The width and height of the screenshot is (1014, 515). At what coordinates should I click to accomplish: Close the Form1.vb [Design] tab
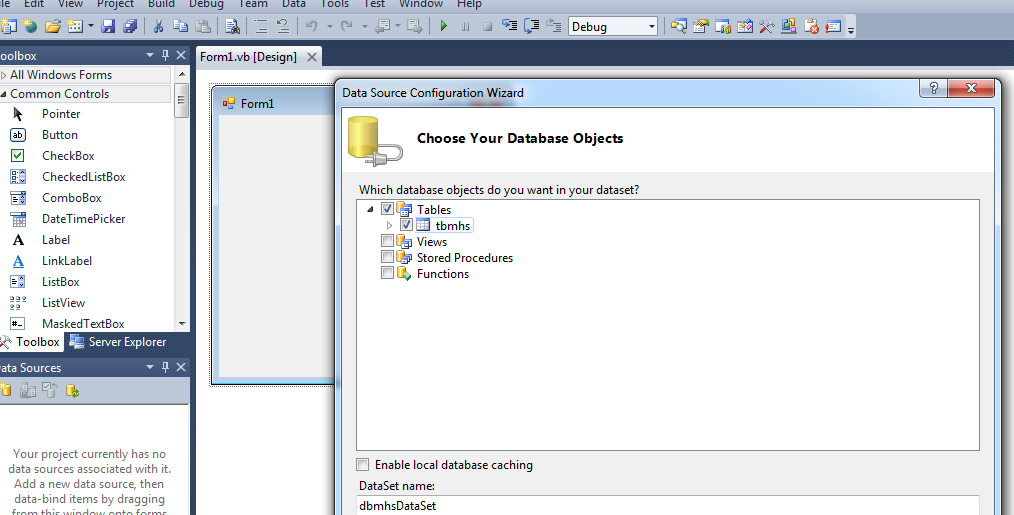(x=312, y=57)
